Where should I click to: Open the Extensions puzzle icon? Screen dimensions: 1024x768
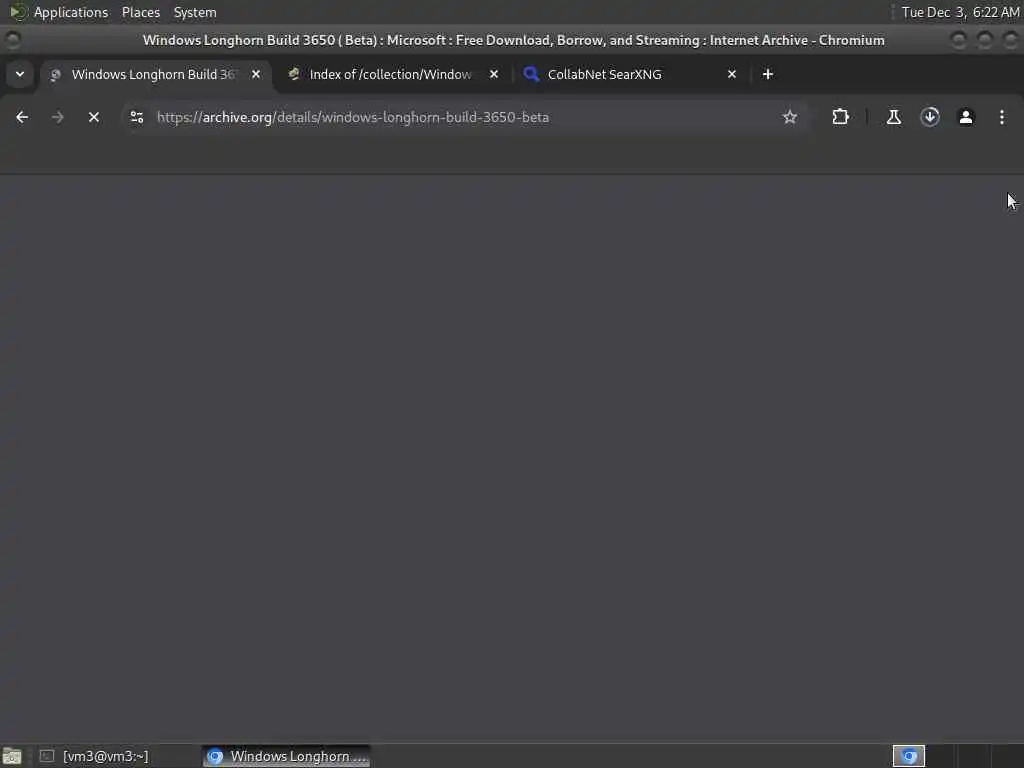(x=840, y=117)
